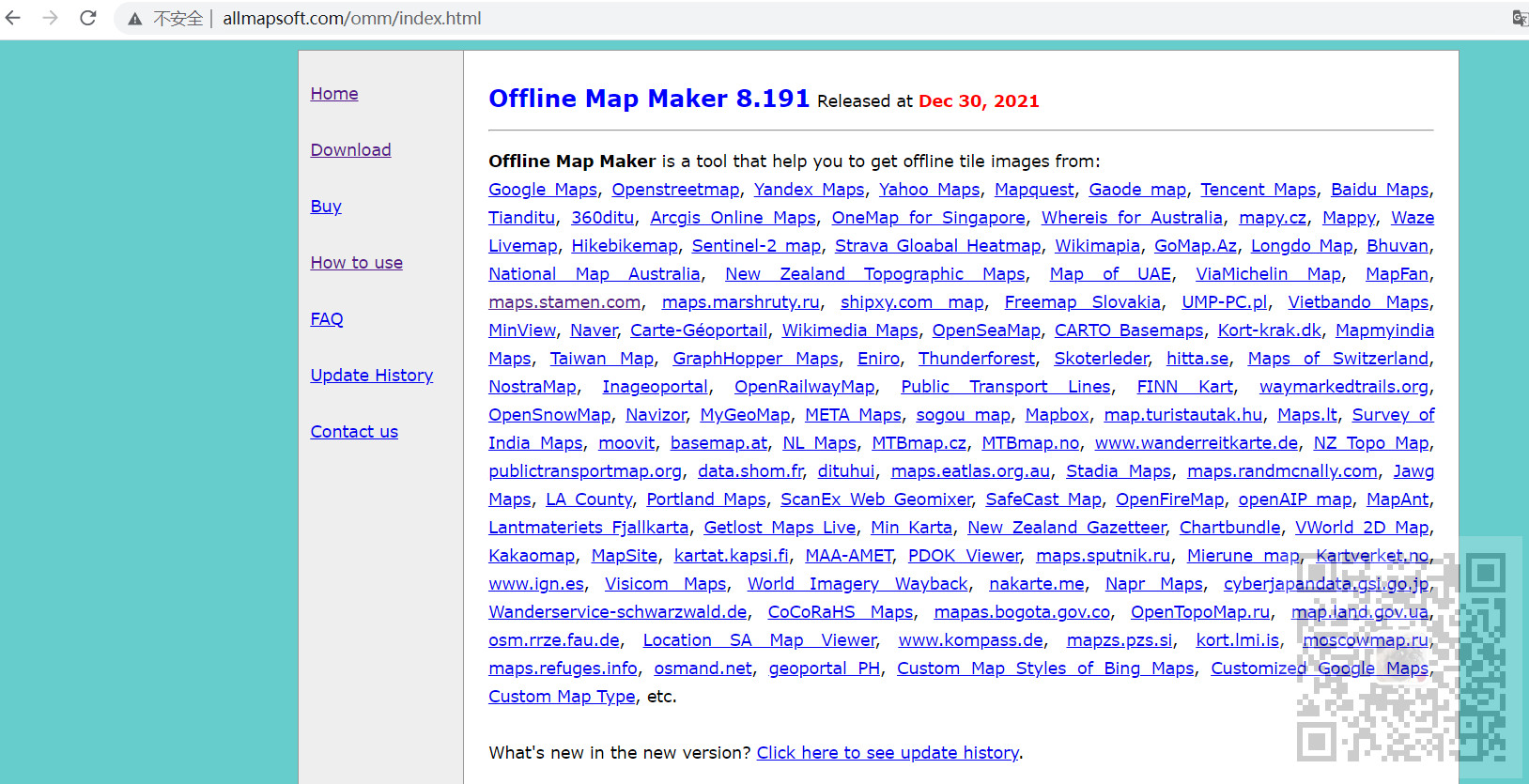Viewport: 1529px width, 784px height.
Task: Open the GraphHopper Maps link
Action: point(756,359)
